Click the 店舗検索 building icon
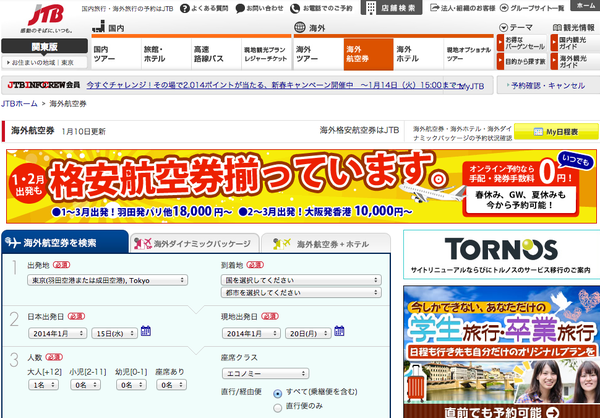600x418 pixels. (x=371, y=8)
